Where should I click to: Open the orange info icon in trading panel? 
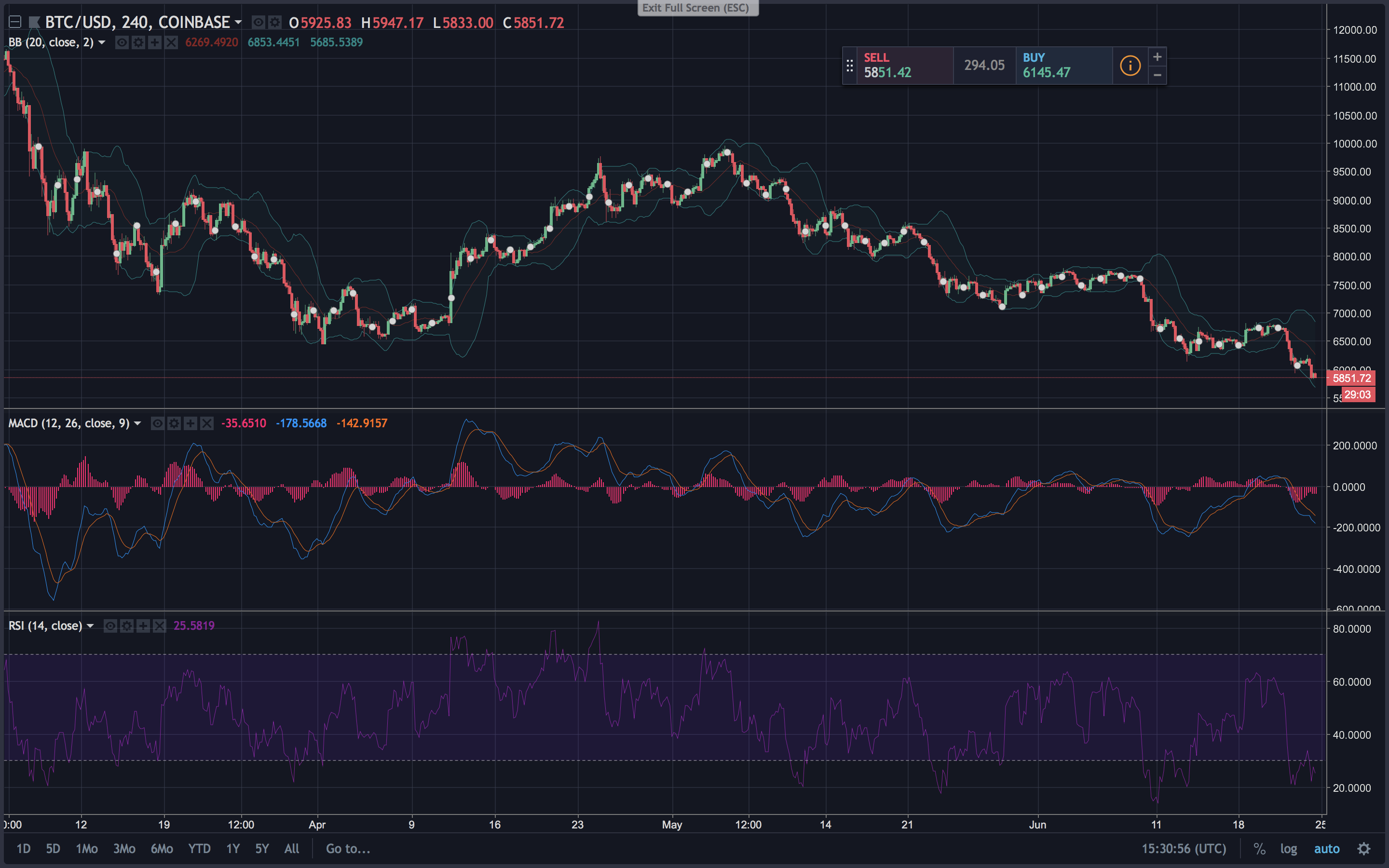[1130, 66]
